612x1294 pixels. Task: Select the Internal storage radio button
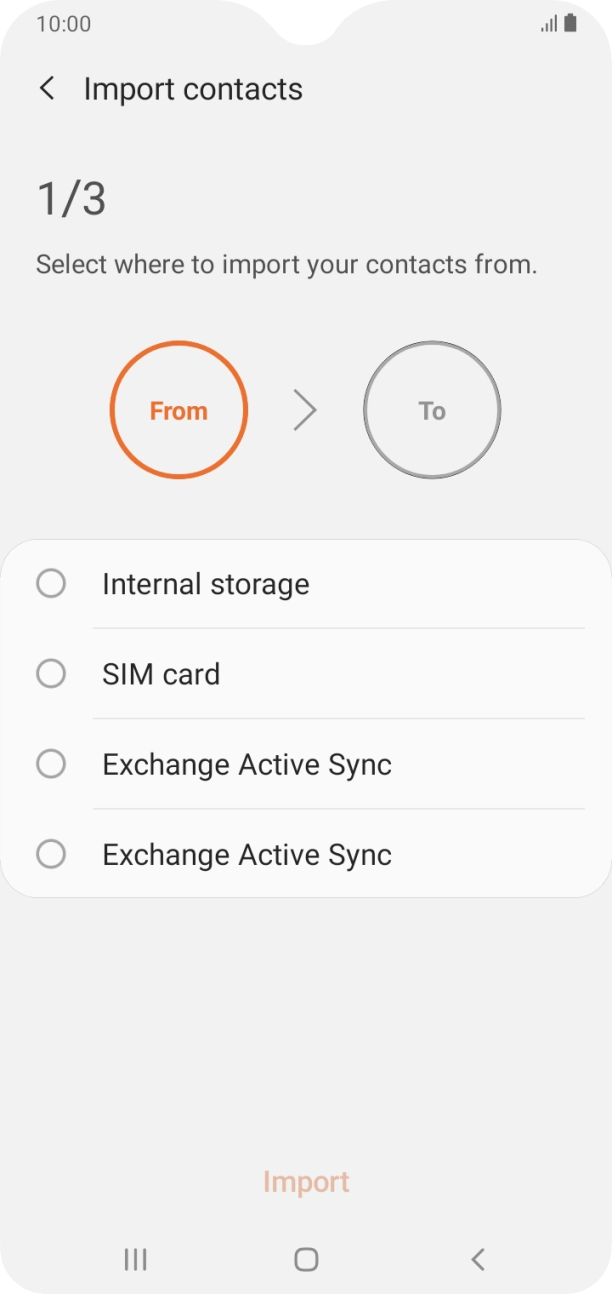(x=51, y=584)
